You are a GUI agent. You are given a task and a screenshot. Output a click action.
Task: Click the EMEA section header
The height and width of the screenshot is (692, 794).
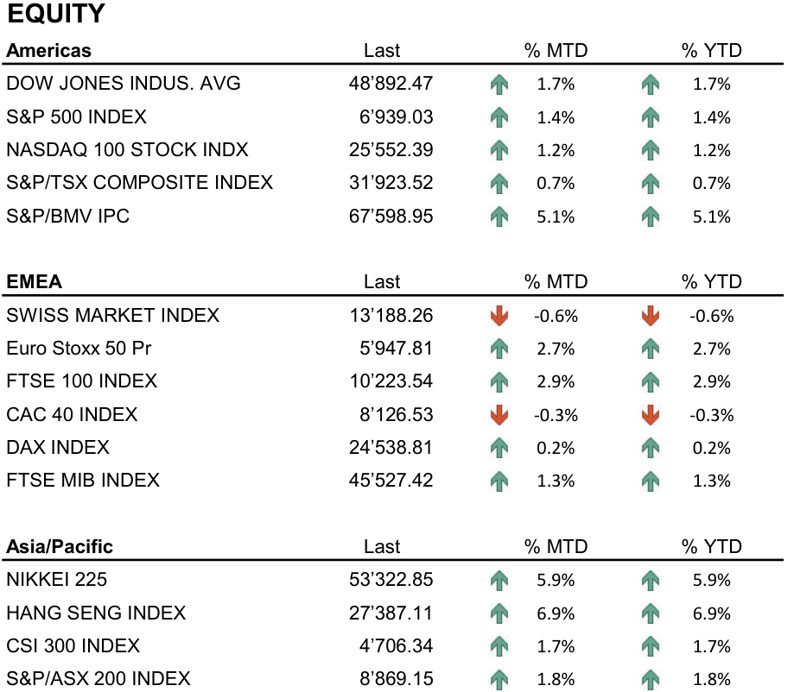point(34,282)
